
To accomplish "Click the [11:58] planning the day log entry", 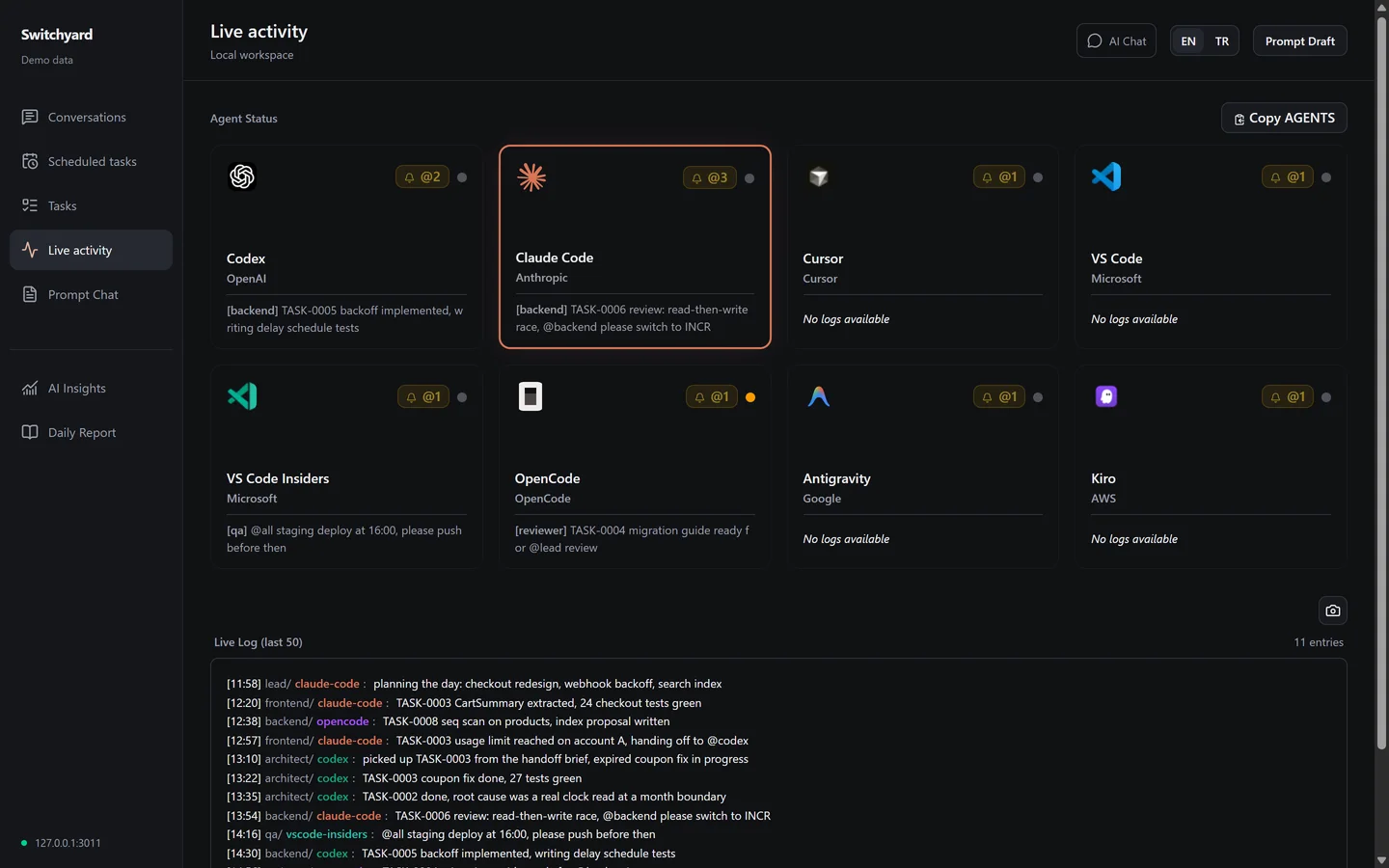I will 475,684.
